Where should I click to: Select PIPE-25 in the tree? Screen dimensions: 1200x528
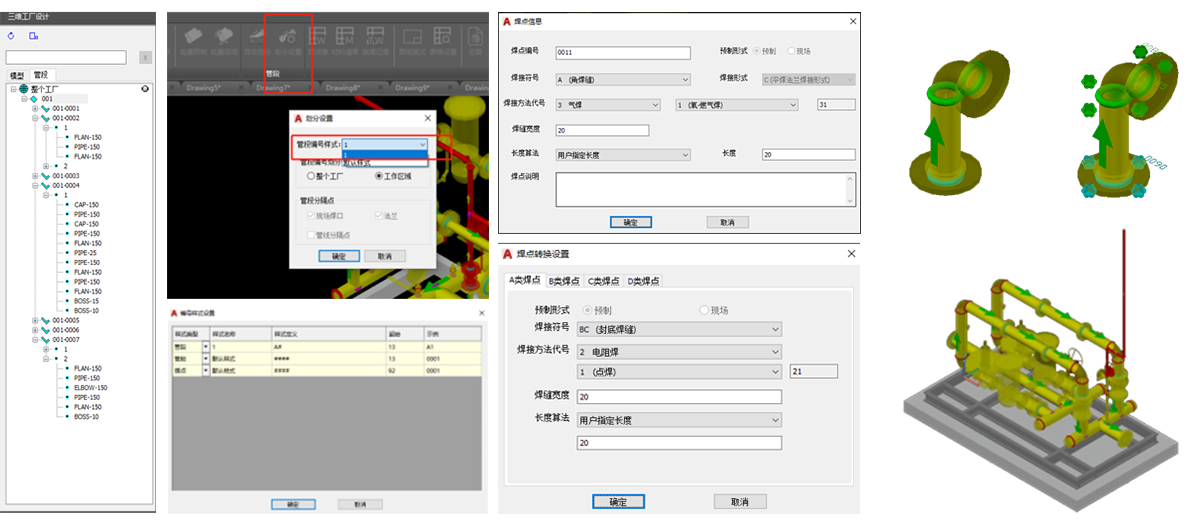pyautogui.click(x=86, y=253)
